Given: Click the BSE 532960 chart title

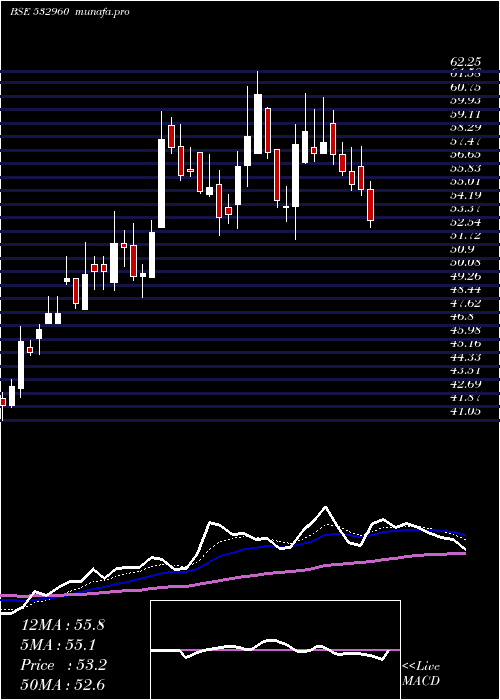Looking at the screenshot, I should pyautogui.click(x=39, y=12).
